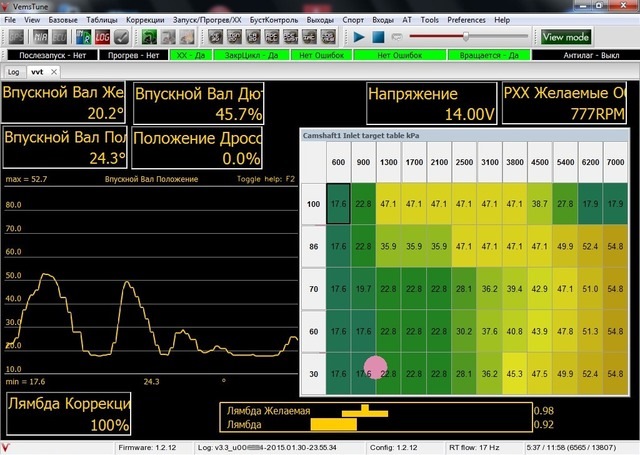Open the VE 3D table icon
The width and height of the screenshot is (640, 455).
216,37
